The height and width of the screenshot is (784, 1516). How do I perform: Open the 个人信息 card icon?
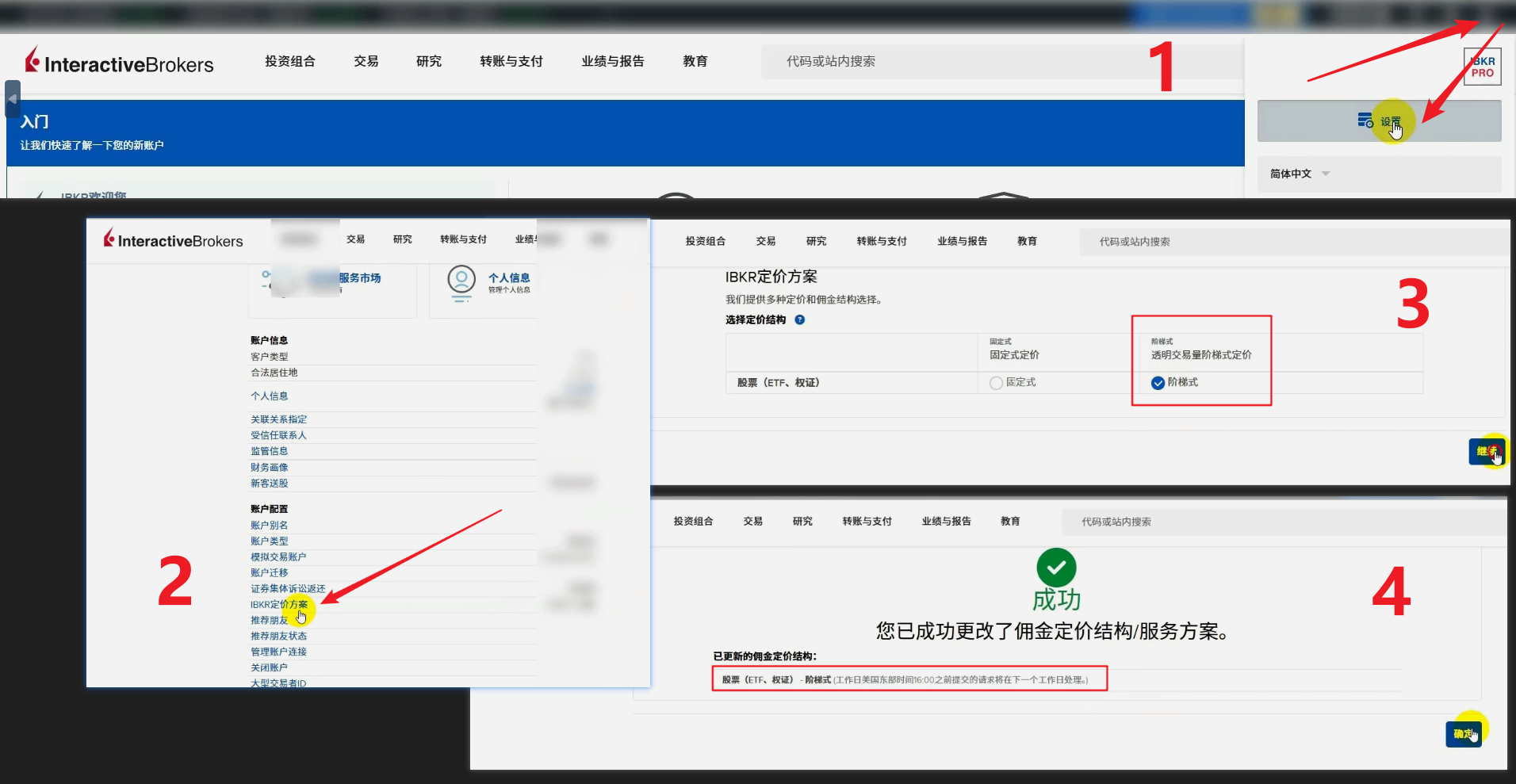(461, 283)
